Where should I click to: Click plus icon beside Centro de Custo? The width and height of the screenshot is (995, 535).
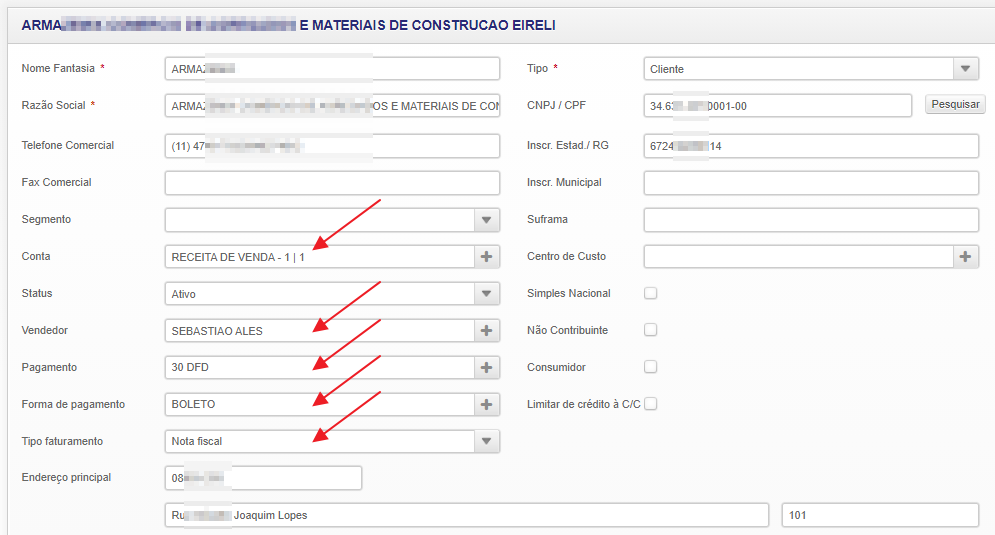tap(966, 257)
